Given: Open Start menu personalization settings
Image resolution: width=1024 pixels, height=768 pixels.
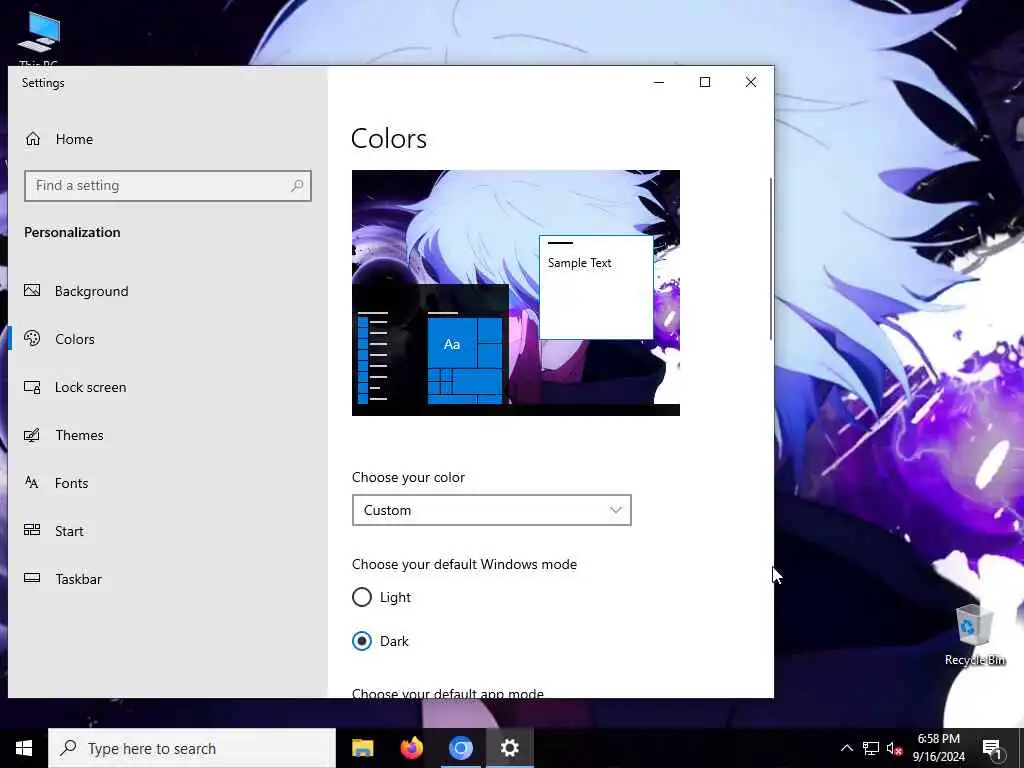Looking at the screenshot, I should coord(168,531).
